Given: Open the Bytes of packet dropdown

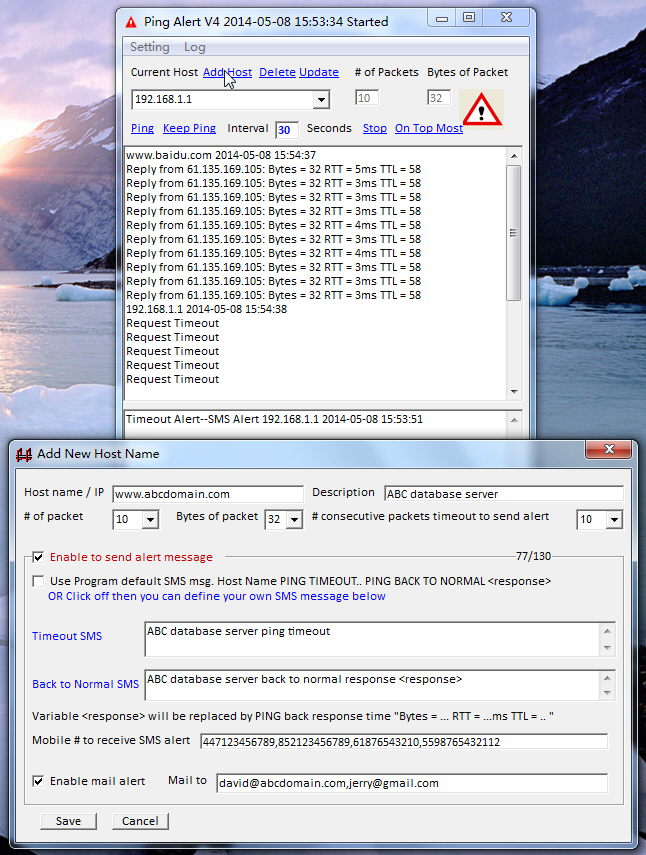Looking at the screenshot, I should pyautogui.click(x=296, y=520).
